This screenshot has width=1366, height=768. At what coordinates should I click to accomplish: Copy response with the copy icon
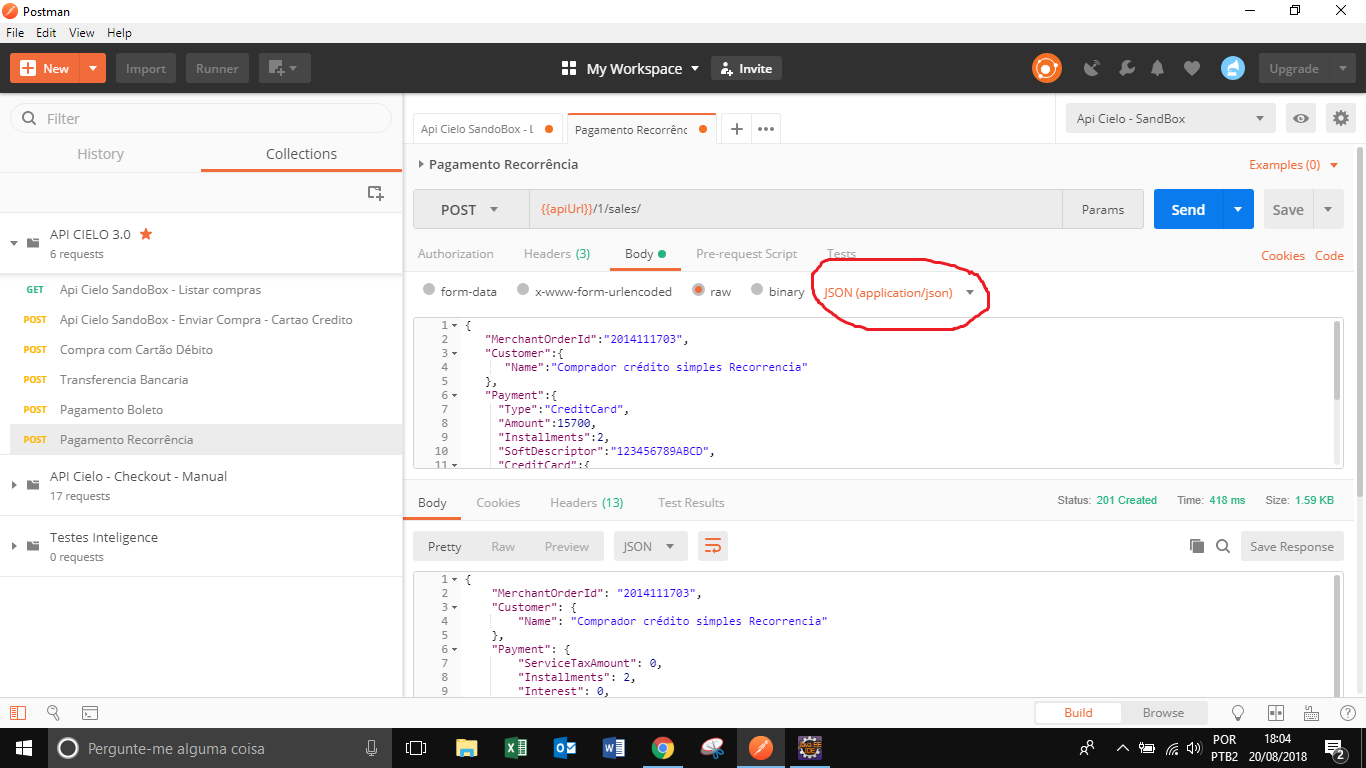tap(1197, 546)
